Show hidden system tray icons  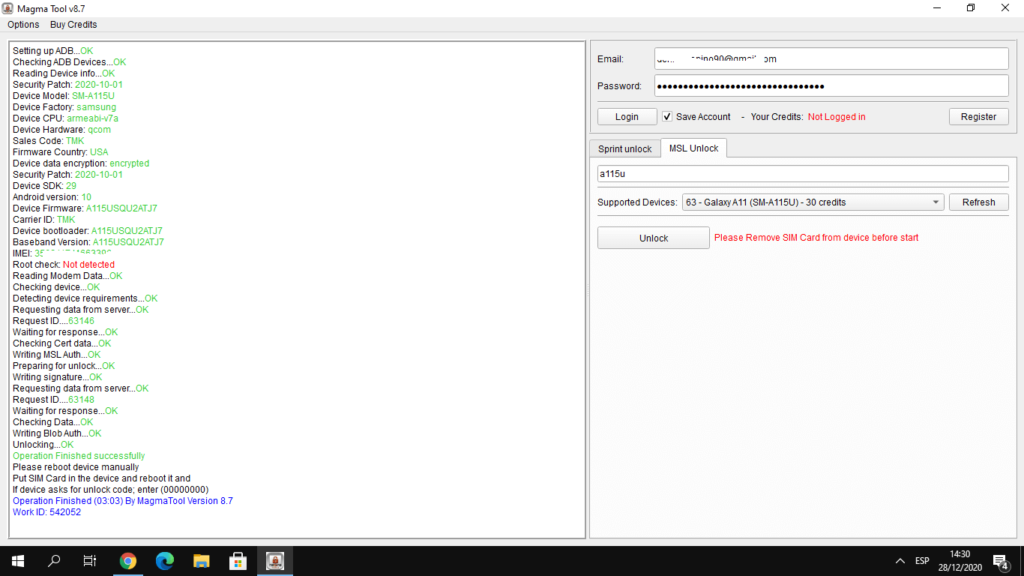pyautogui.click(x=900, y=561)
